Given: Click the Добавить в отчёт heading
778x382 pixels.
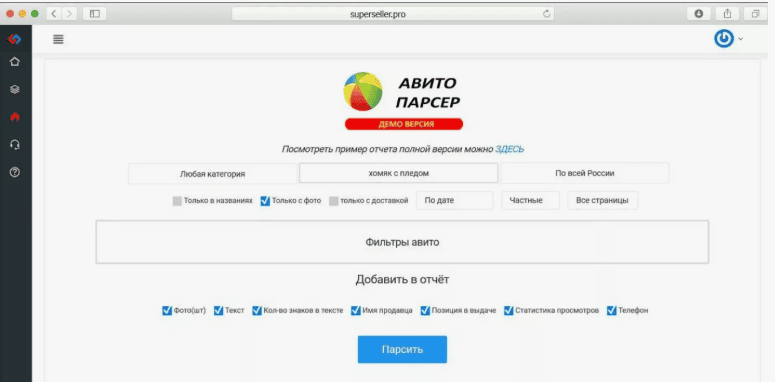Looking at the screenshot, I should click(402, 279).
